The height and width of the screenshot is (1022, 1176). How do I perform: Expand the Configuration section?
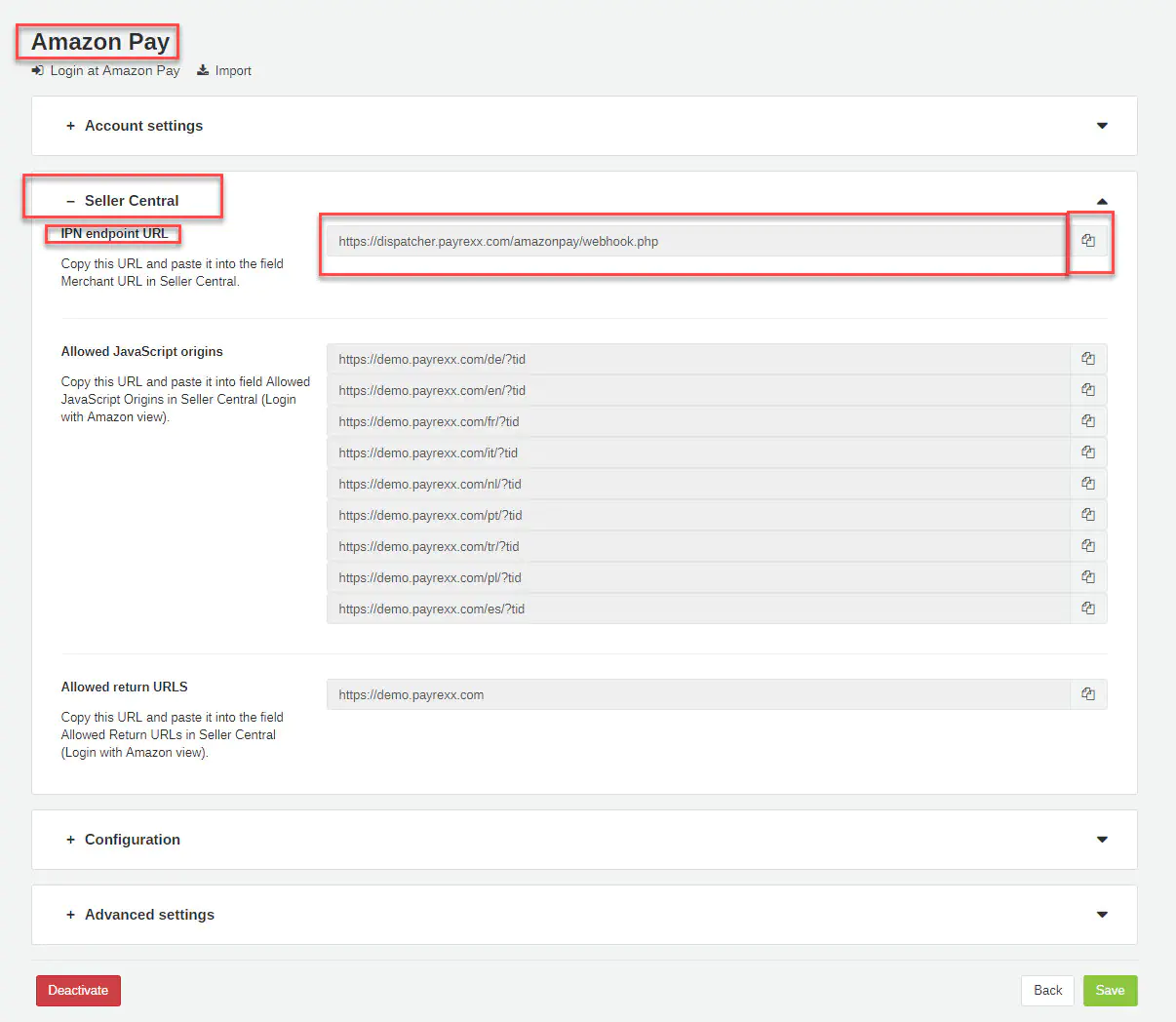point(132,840)
